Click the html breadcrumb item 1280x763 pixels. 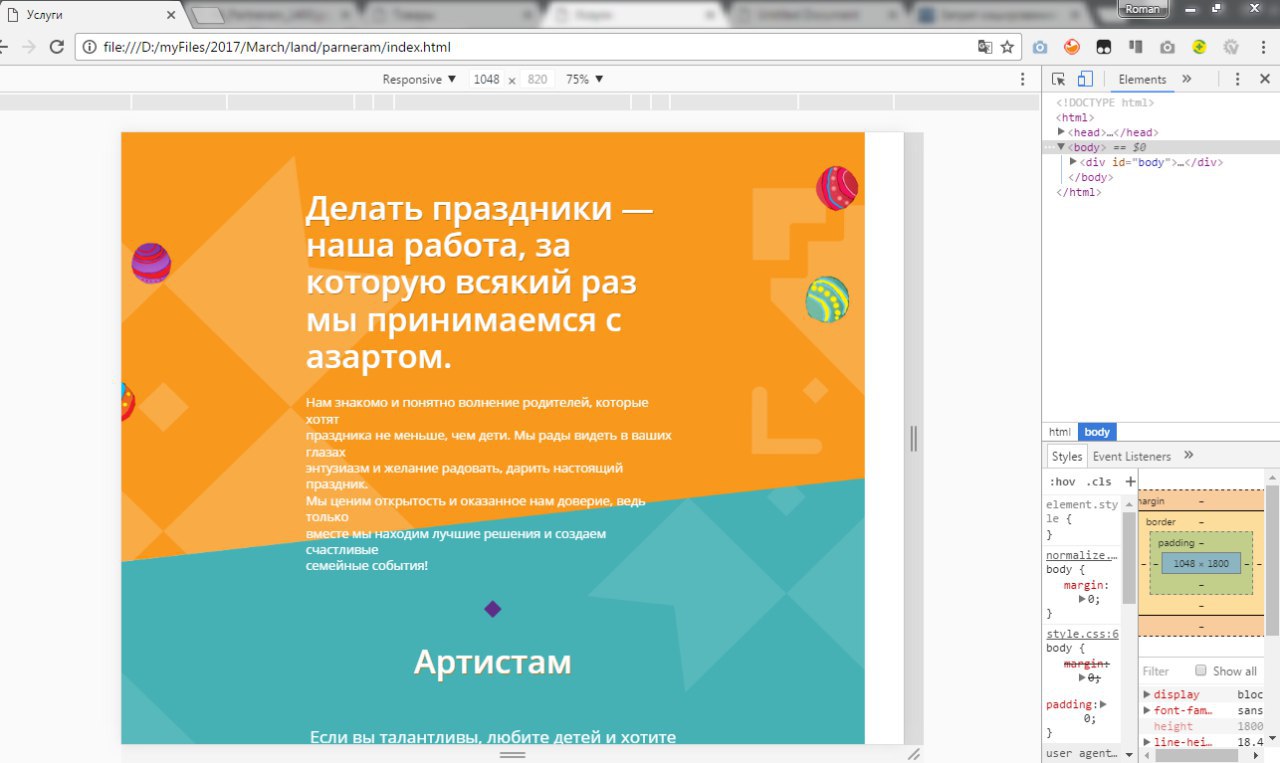point(1059,432)
